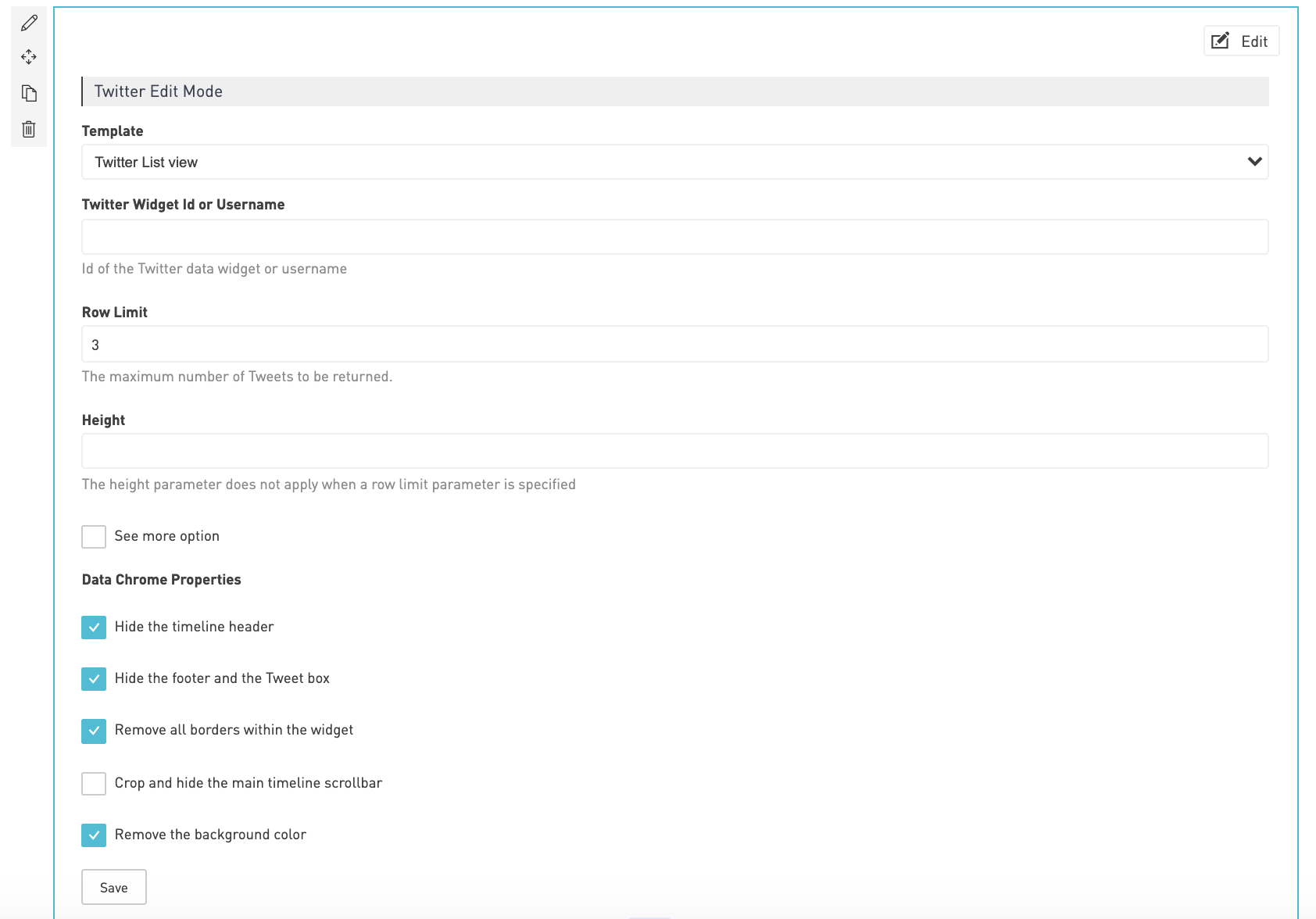Click the pencil edit icon in sidebar
The image size is (1316, 919).
(29, 23)
